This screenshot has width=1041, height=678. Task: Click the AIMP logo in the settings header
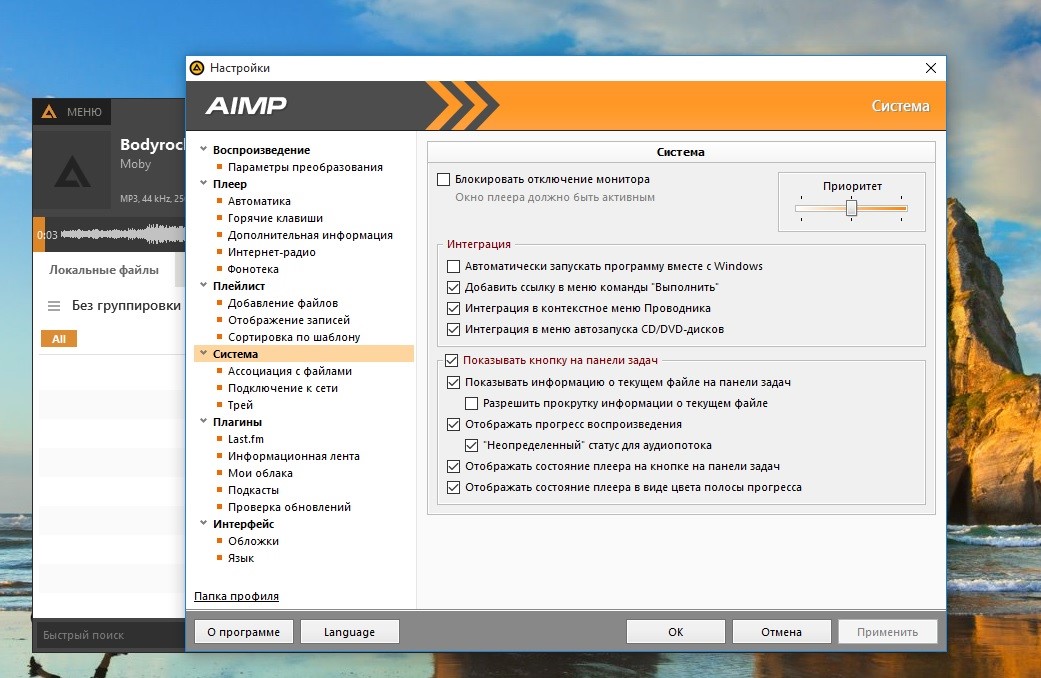246,106
